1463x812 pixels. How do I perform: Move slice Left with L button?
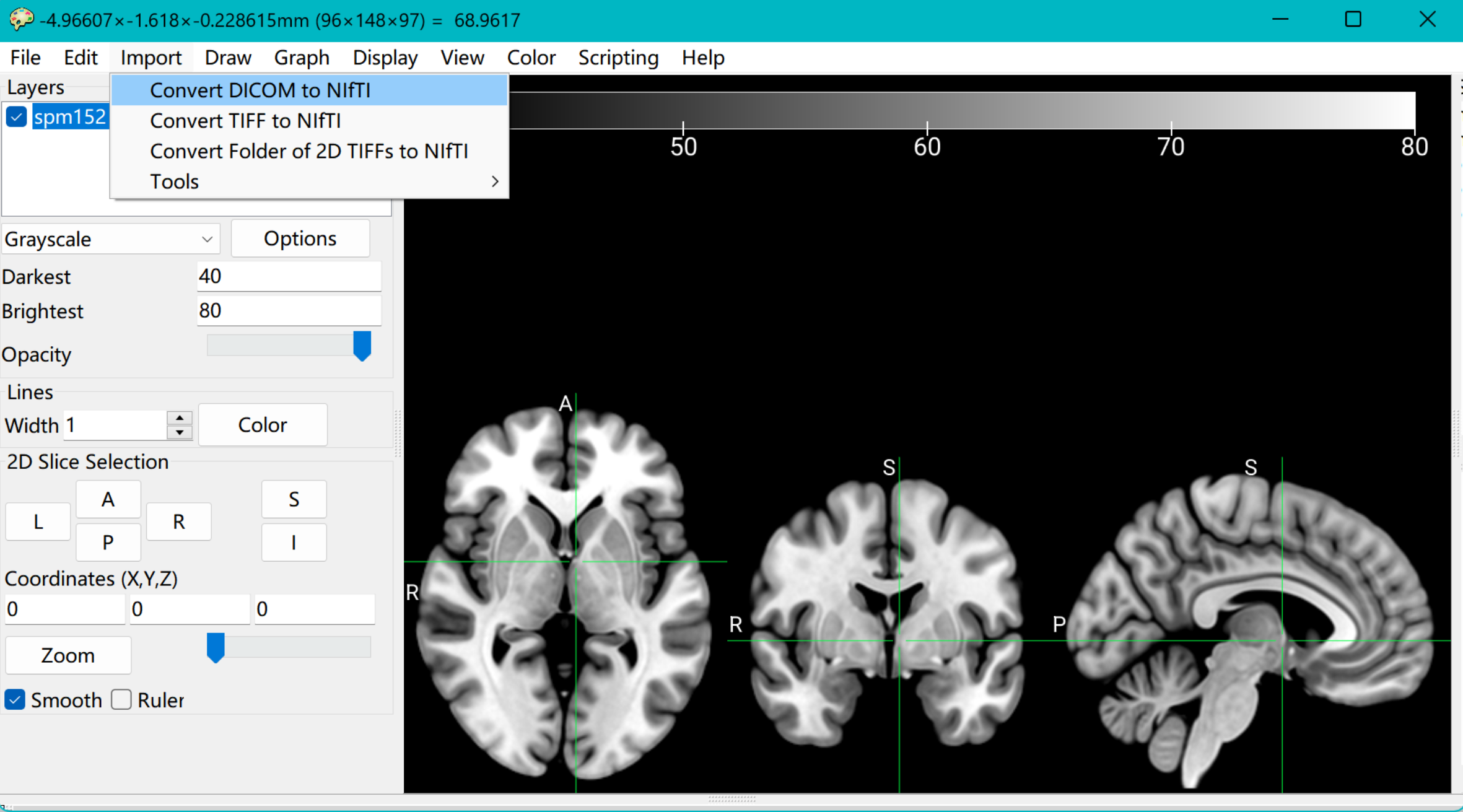38,522
